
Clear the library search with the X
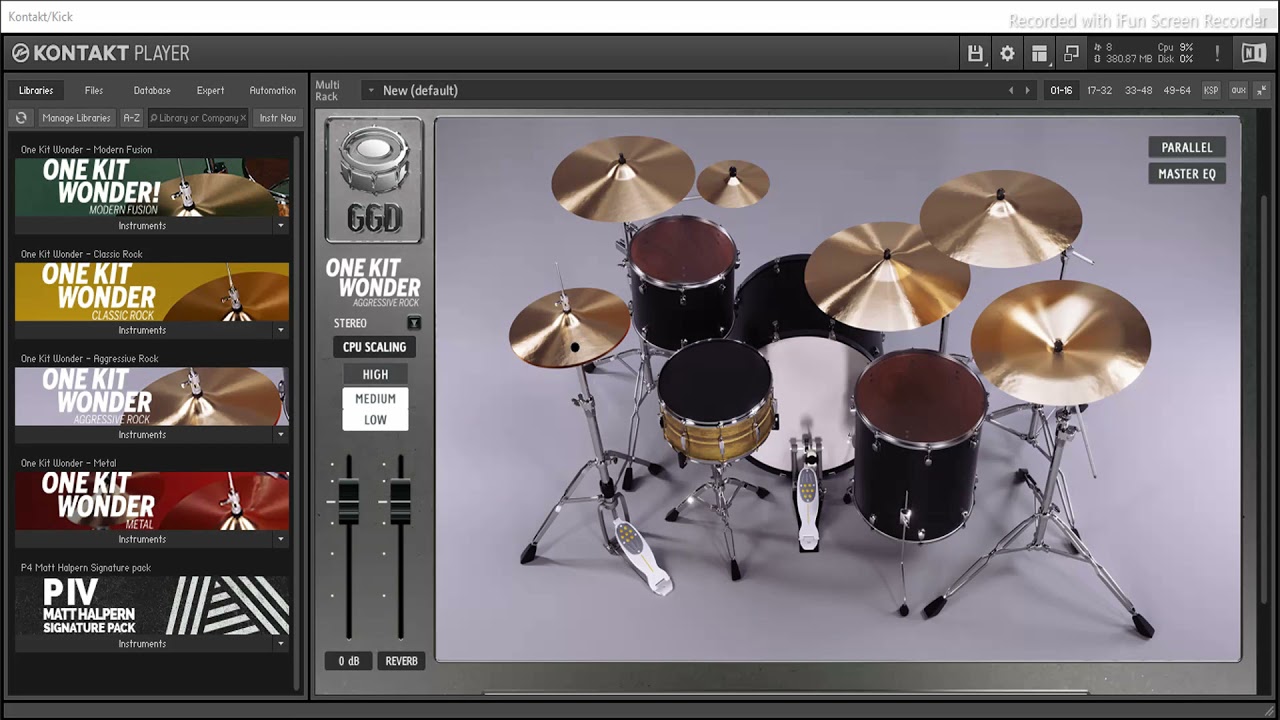click(243, 118)
